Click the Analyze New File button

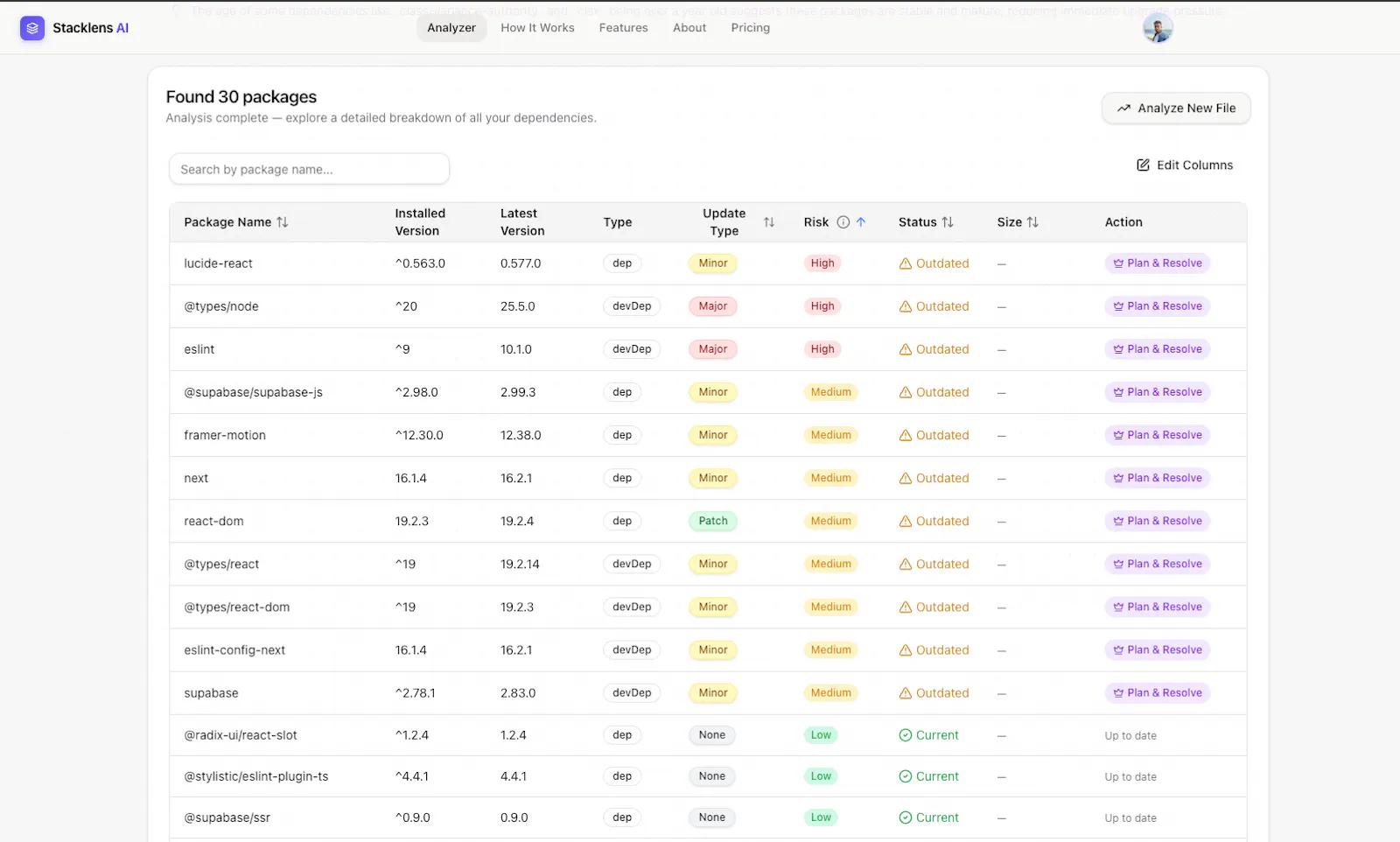tap(1176, 109)
